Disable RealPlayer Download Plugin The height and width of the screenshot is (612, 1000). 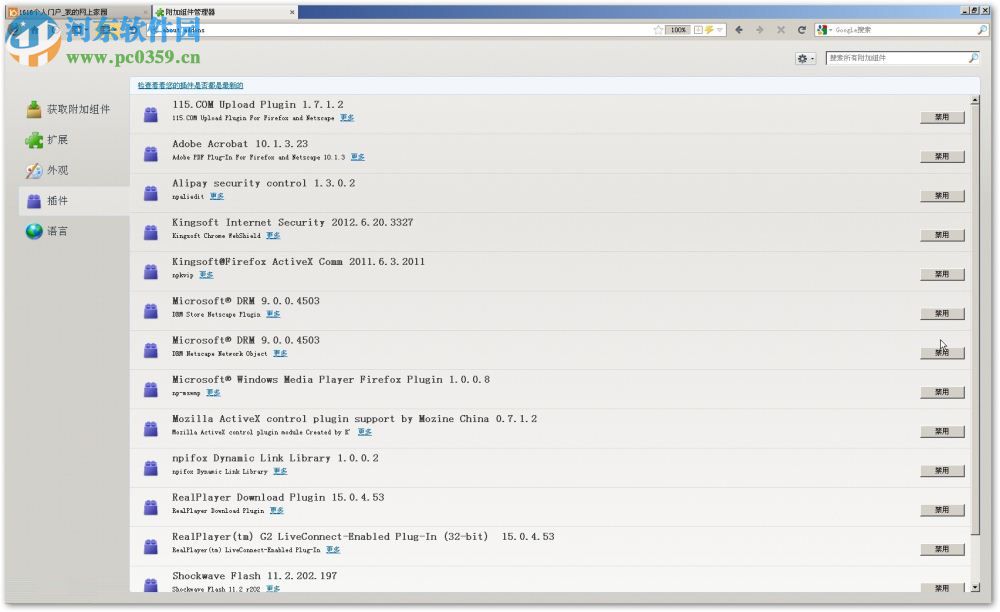click(x=942, y=510)
